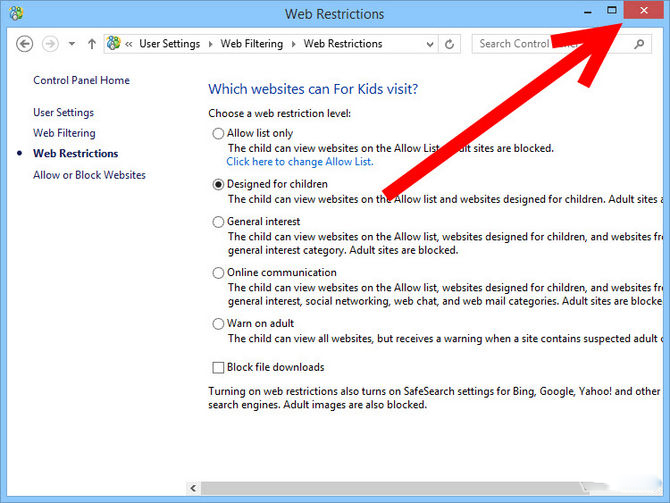Viewport: 670px width, 503px height.
Task: Go back using the Back arrow button
Action: (x=24, y=44)
